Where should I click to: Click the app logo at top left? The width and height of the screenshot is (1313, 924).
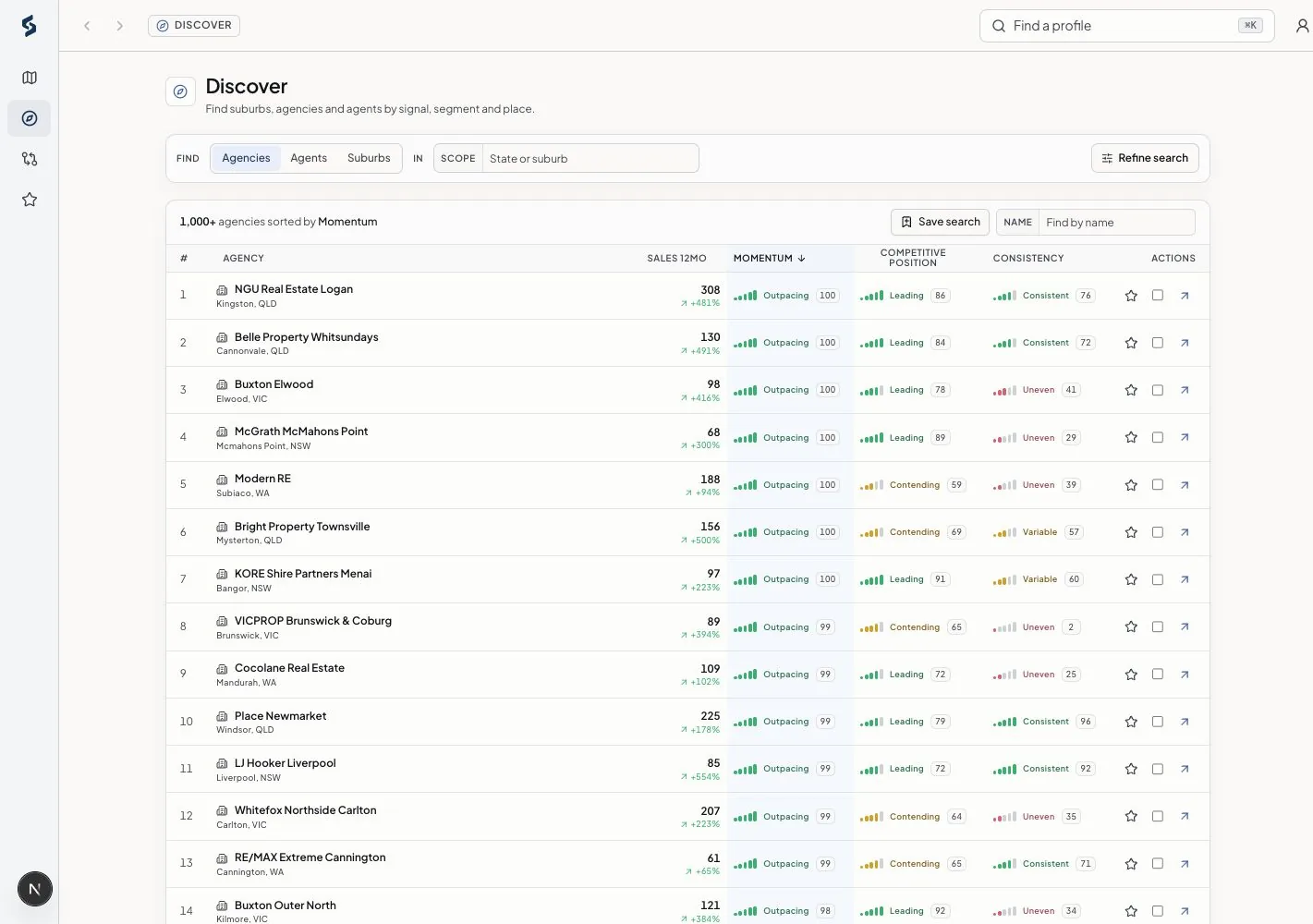[30, 26]
